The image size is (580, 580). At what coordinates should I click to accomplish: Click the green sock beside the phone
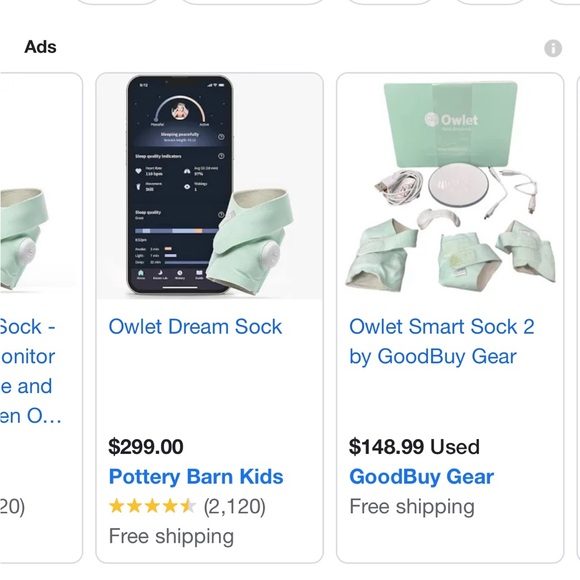[252, 241]
